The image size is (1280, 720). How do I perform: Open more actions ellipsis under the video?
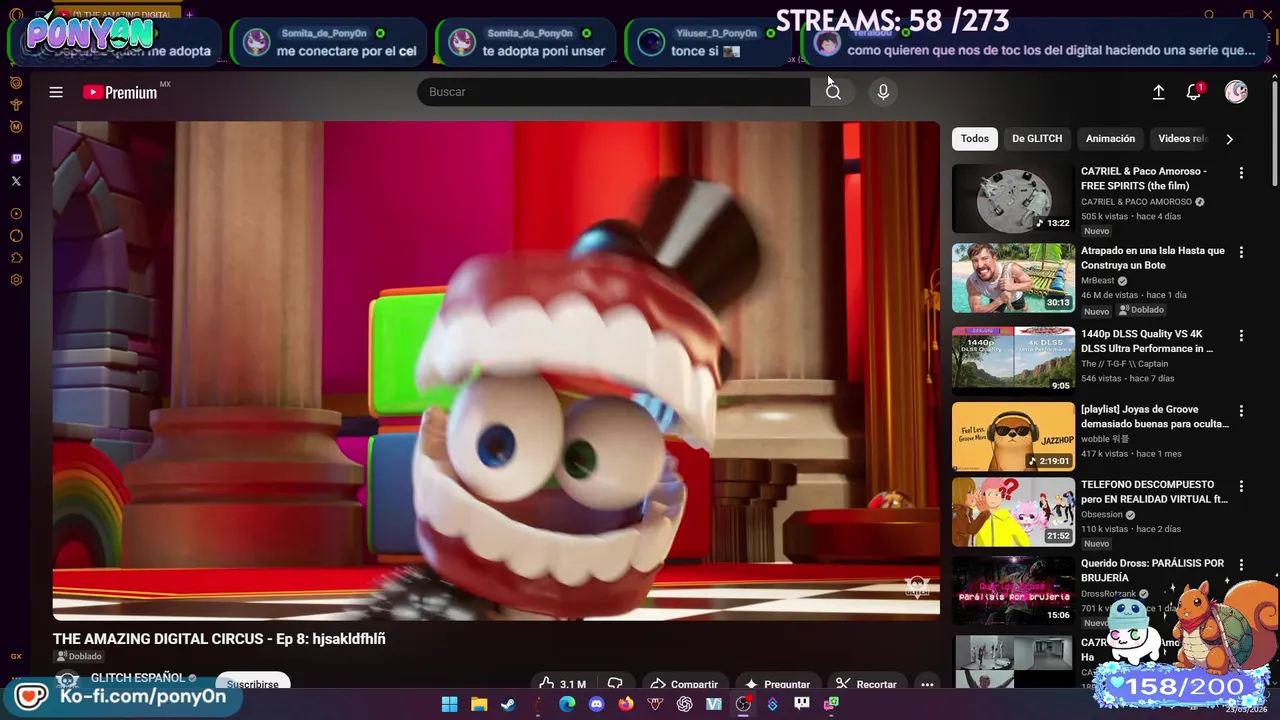[x=927, y=684]
